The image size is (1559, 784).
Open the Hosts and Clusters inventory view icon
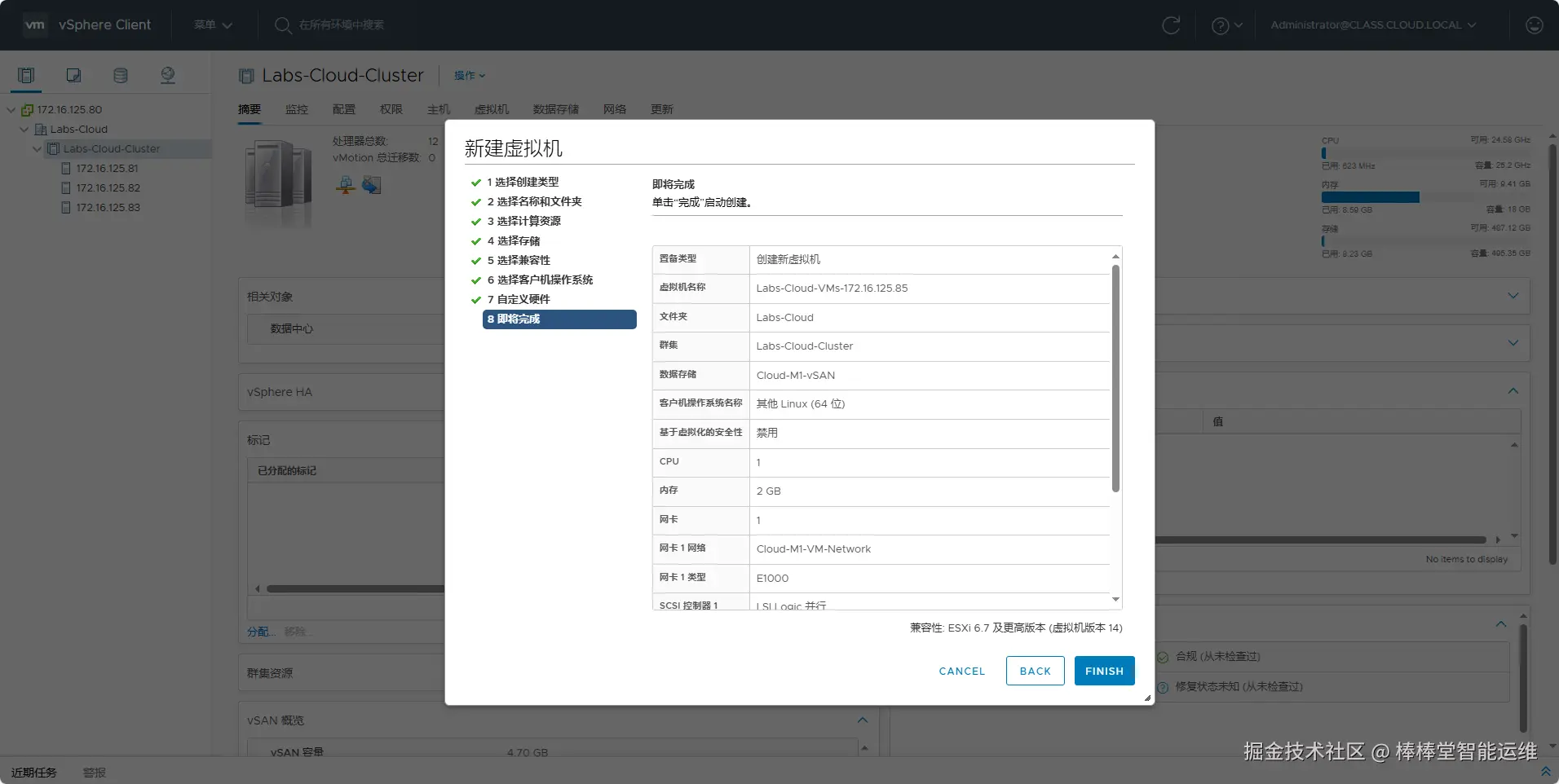coord(26,76)
